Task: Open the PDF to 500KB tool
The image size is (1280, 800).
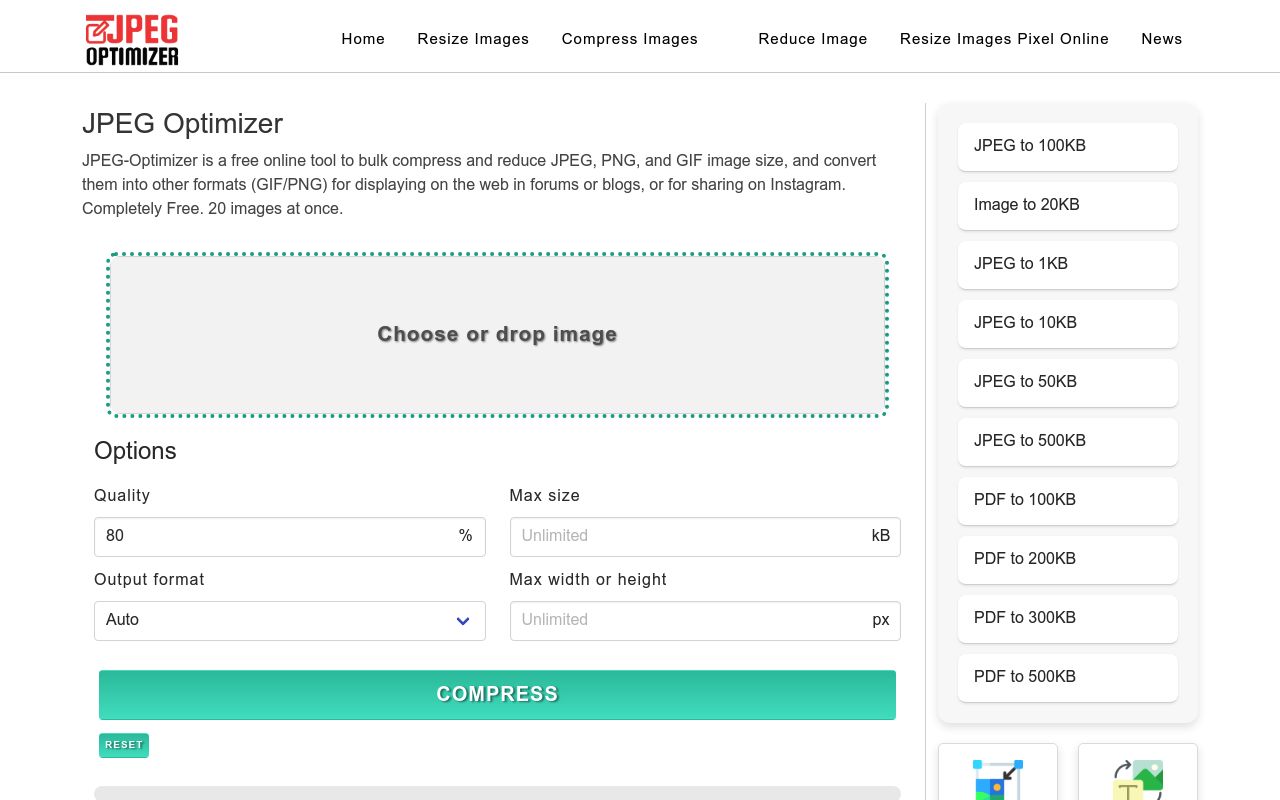Action: point(1067,677)
